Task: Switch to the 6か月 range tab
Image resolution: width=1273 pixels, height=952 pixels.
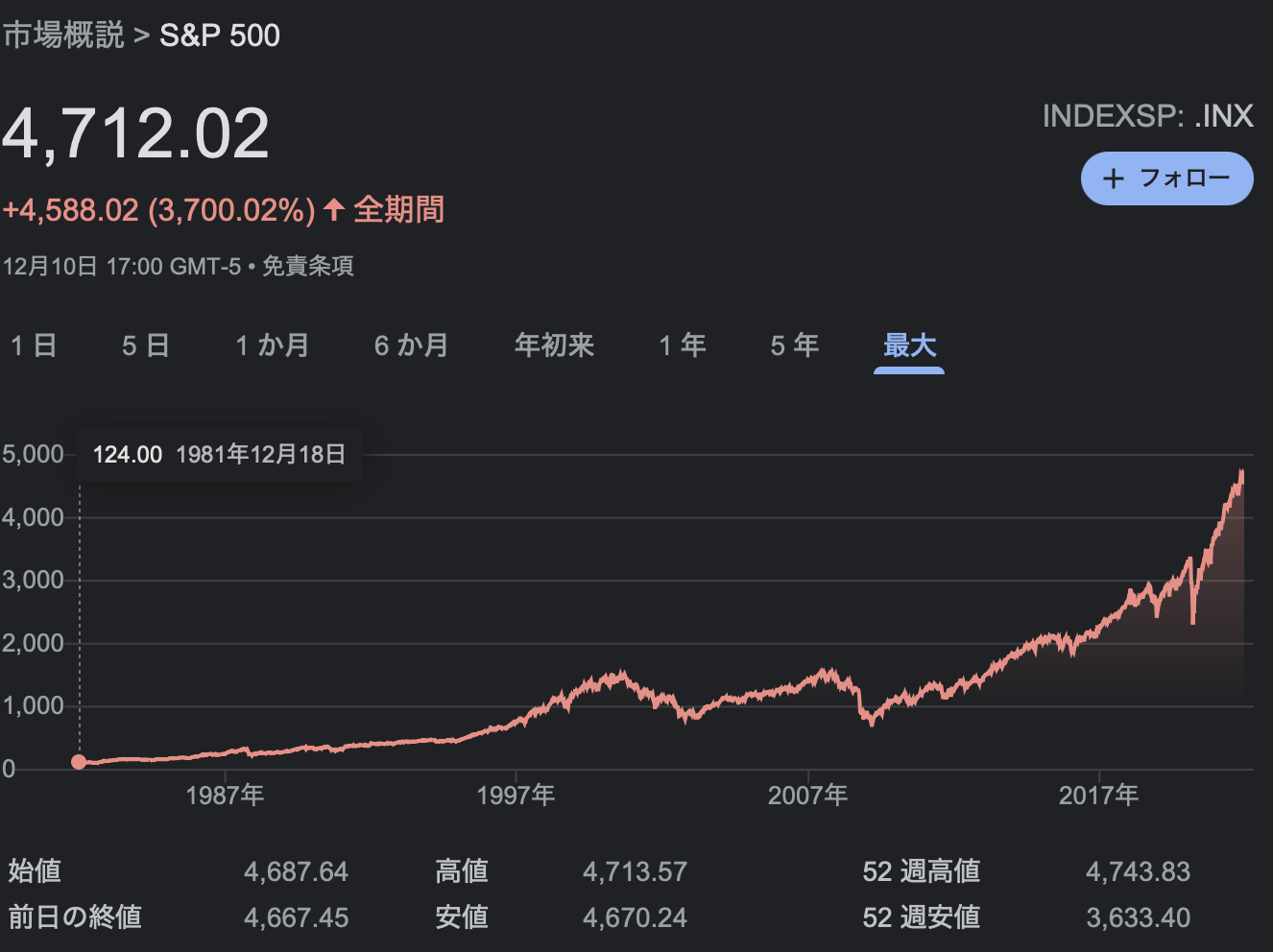Action: tap(412, 345)
